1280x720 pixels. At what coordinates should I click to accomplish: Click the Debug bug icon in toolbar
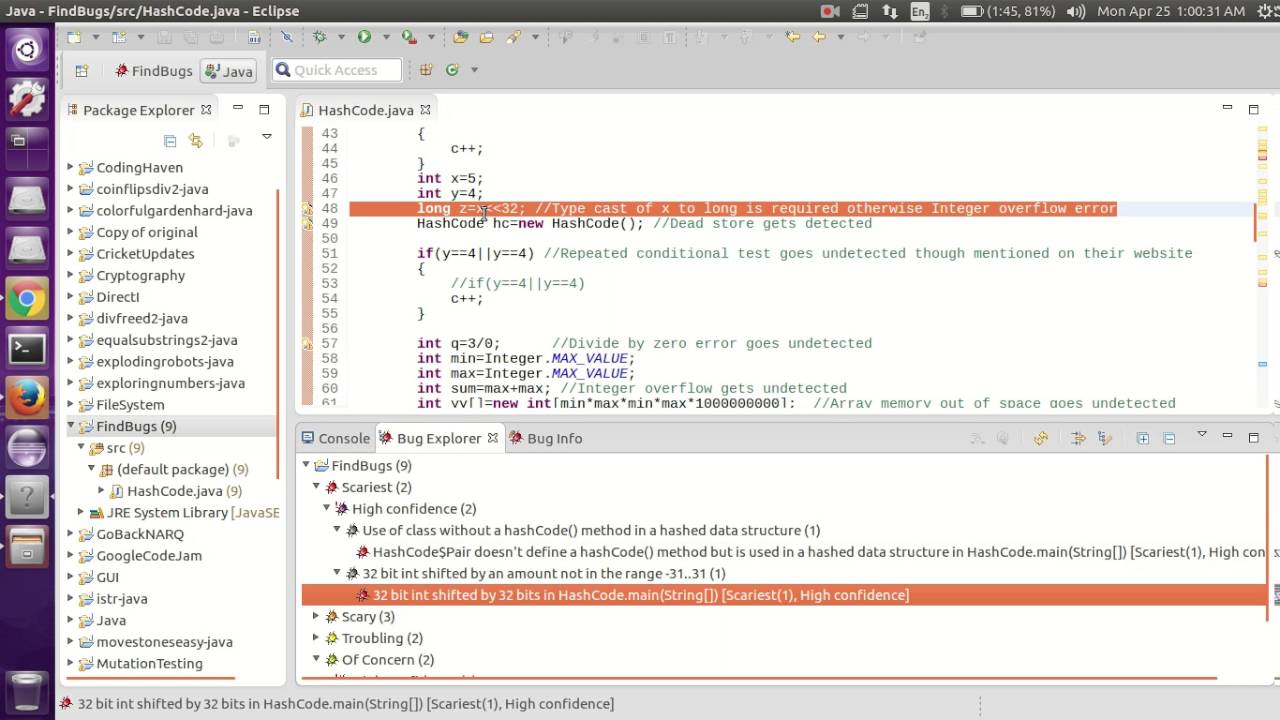pos(319,37)
